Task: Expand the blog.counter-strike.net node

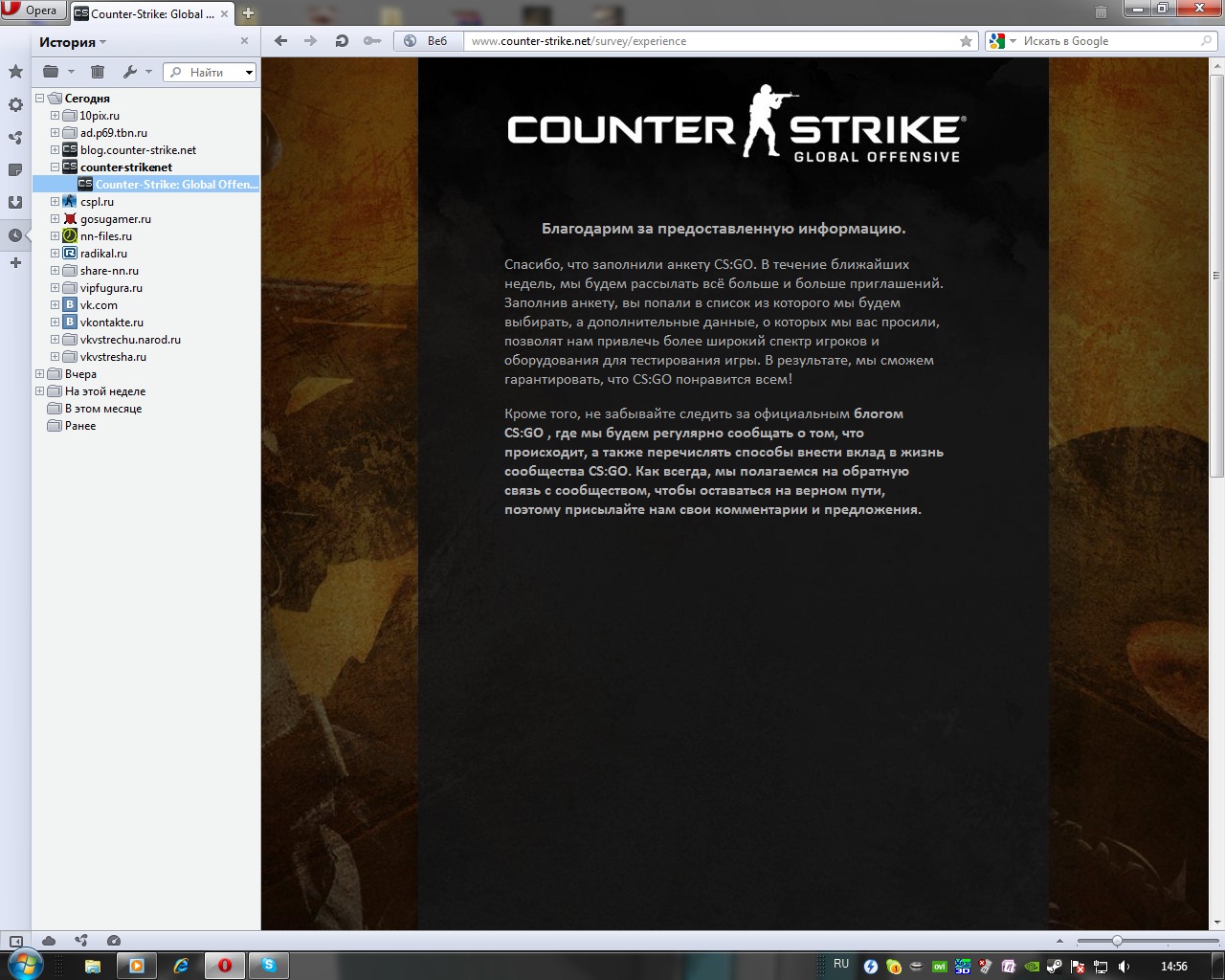Action: click(56, 150)
